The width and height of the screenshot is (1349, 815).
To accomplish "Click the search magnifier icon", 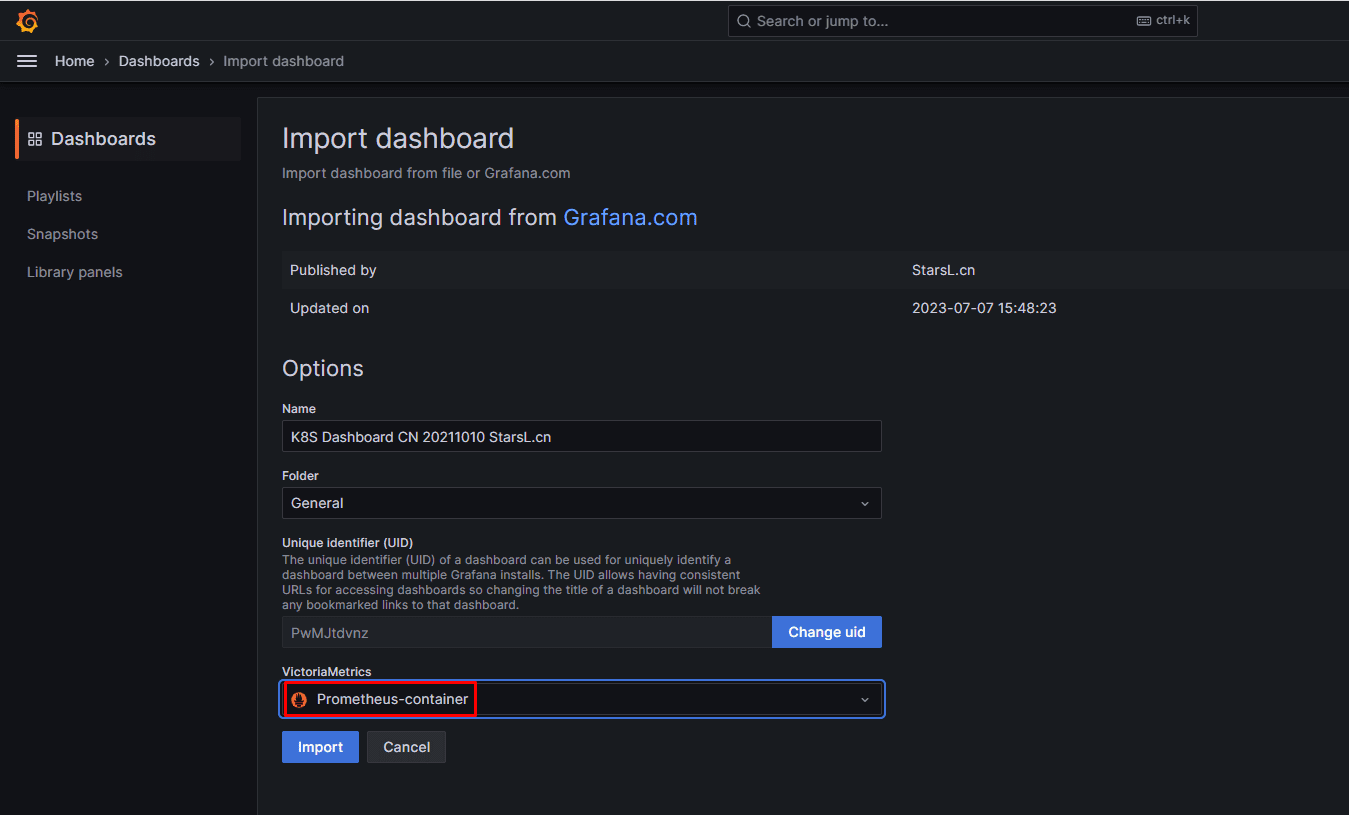I will (x=743, y=21).
